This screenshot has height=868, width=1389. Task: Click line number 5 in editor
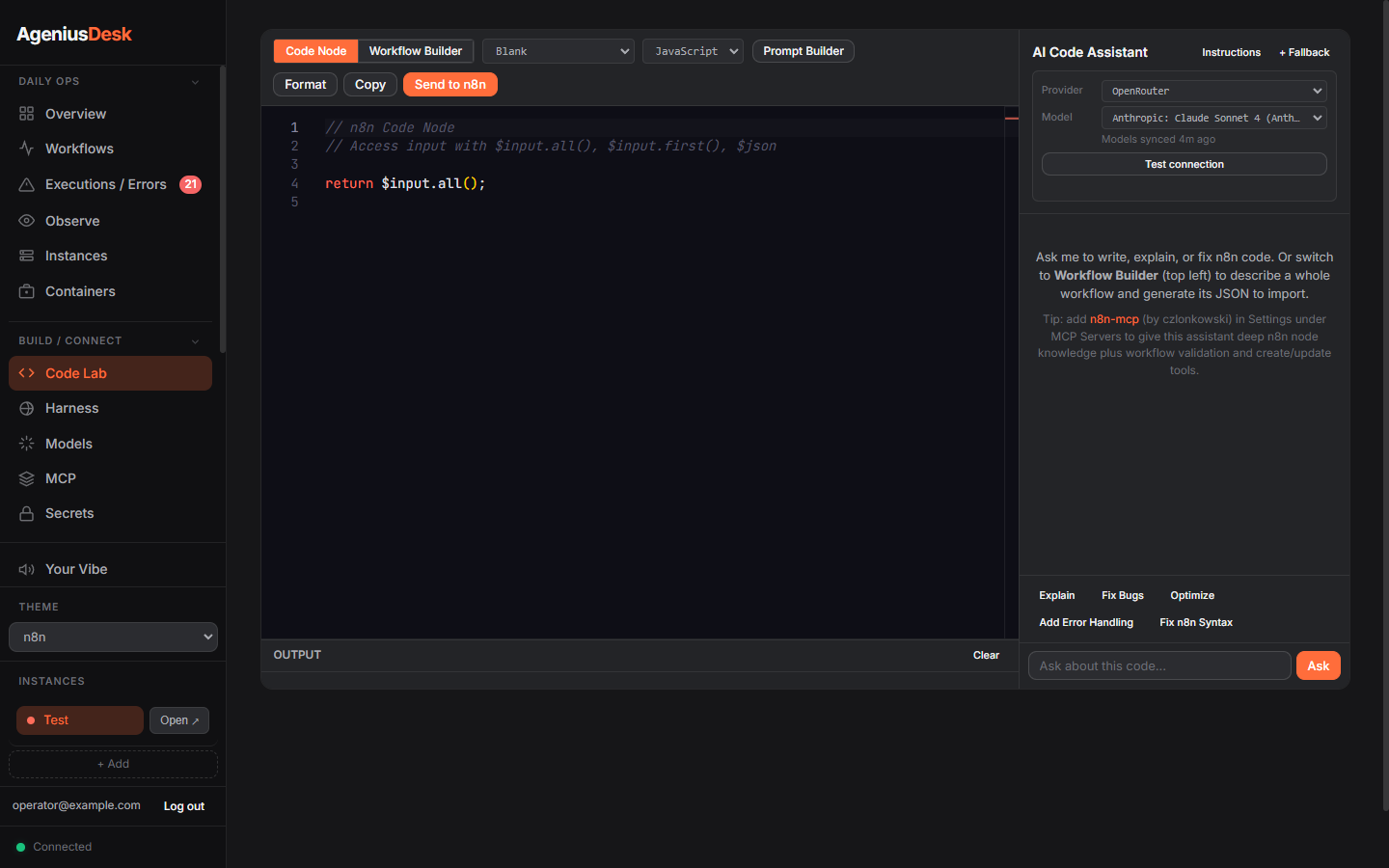[294, 202]
